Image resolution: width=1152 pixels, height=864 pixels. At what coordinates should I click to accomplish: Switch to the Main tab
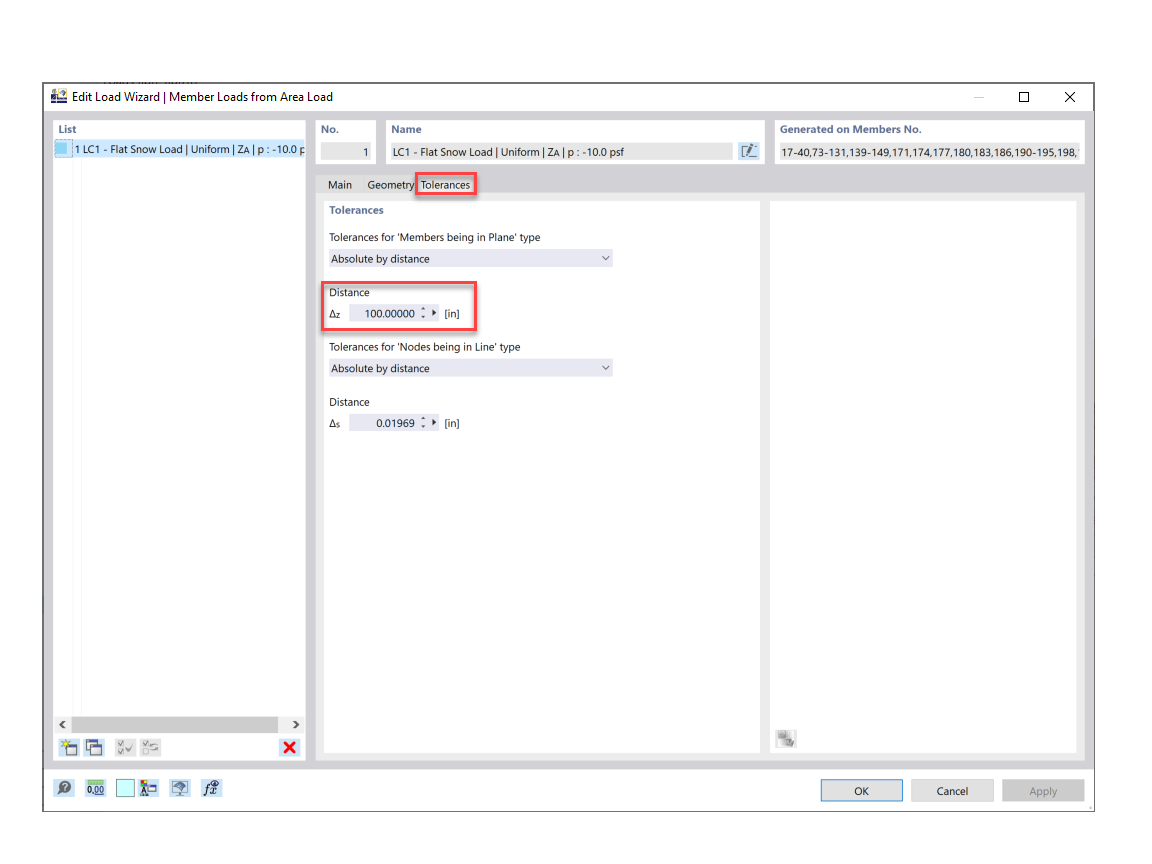pyautogui.click(x=340, y=184)
